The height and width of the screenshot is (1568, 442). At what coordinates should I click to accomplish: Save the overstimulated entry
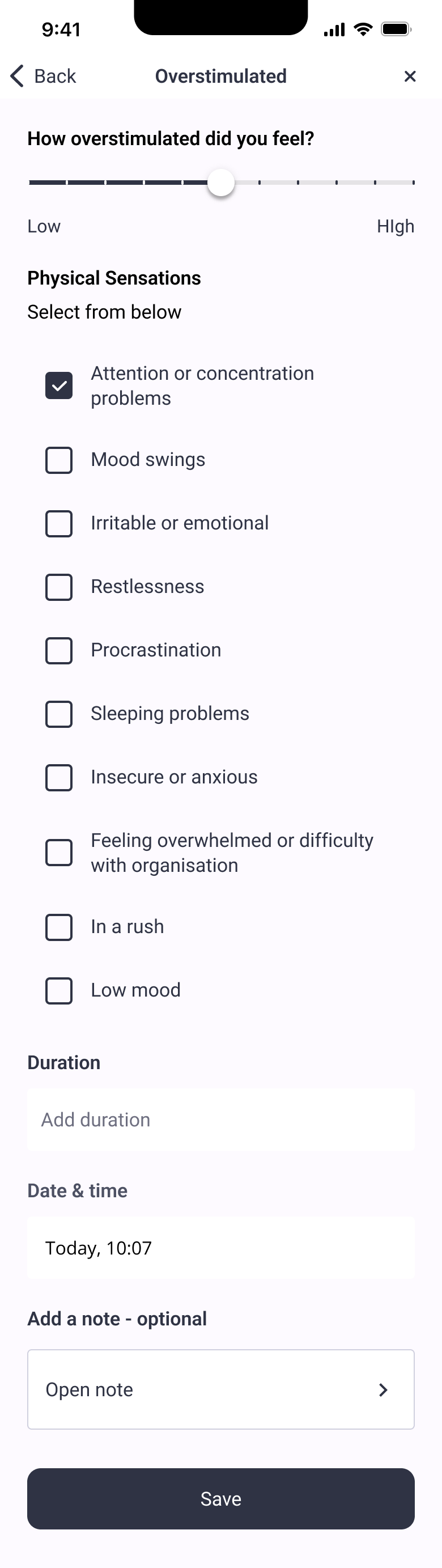click(221, 1499)
